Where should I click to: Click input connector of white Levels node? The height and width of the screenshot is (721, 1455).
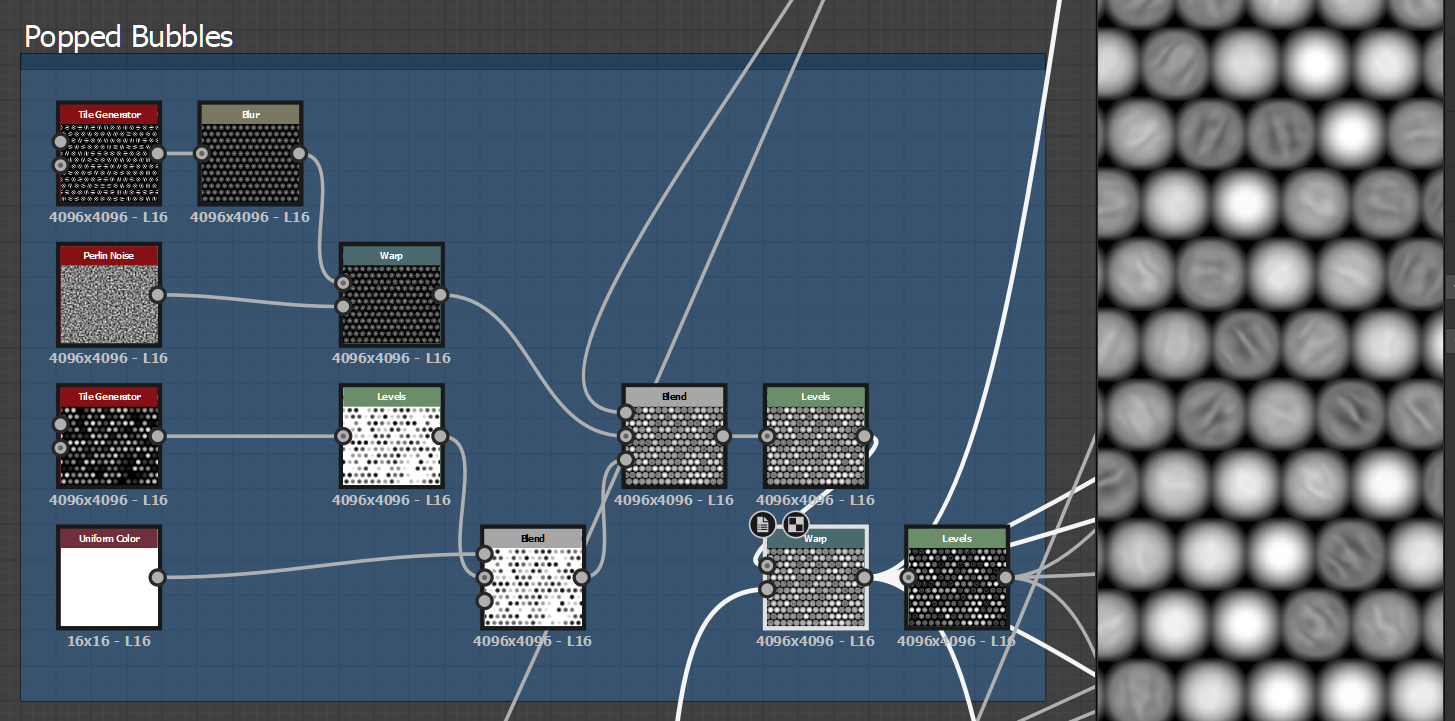tap(343, 436)
